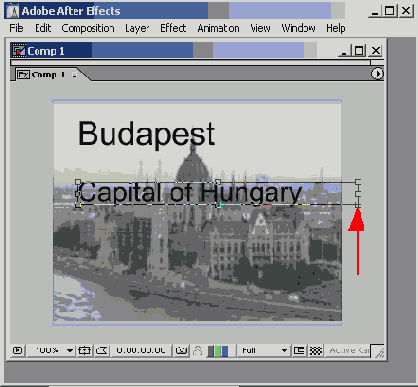The height and width of the screenshot is (387, 418).
Task: Click the show last snapshot icon
Action: click(x=197, y=350)
